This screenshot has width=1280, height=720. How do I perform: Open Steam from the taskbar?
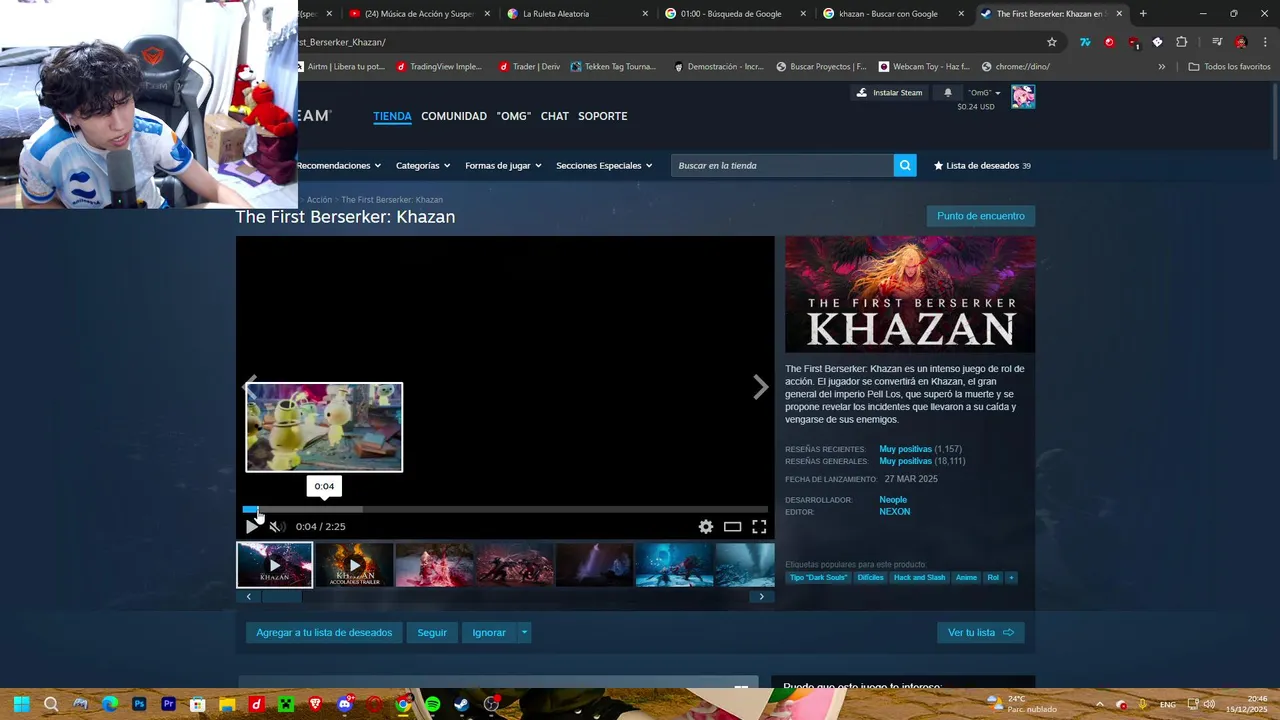pyautogui.click(x=461, y=704)
